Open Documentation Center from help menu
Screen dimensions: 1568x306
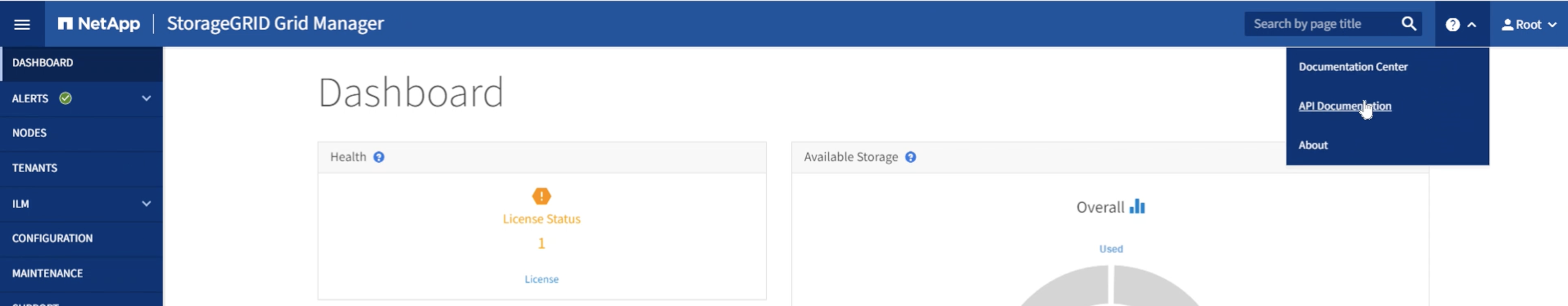coord(1353,67)
